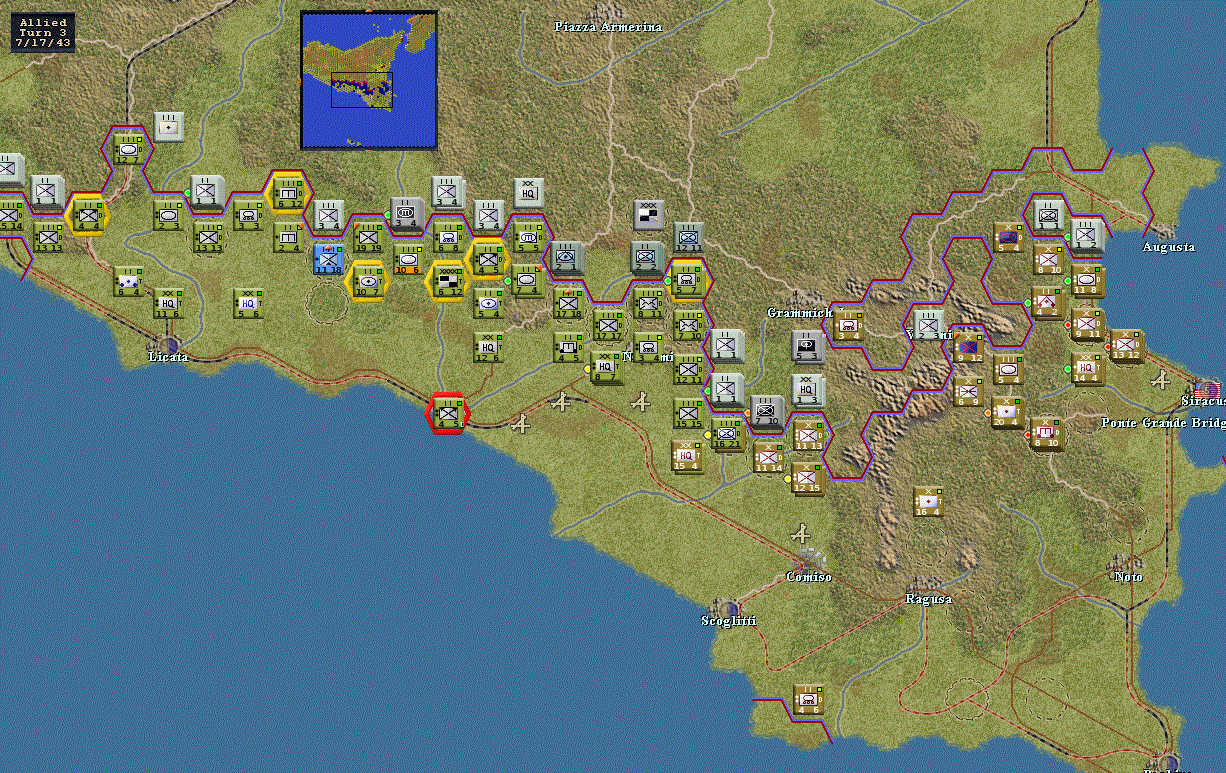Image resolution: width=1226 pixels, height=773 pixels.
Task: Click the Licata city label
Action: 168,357
